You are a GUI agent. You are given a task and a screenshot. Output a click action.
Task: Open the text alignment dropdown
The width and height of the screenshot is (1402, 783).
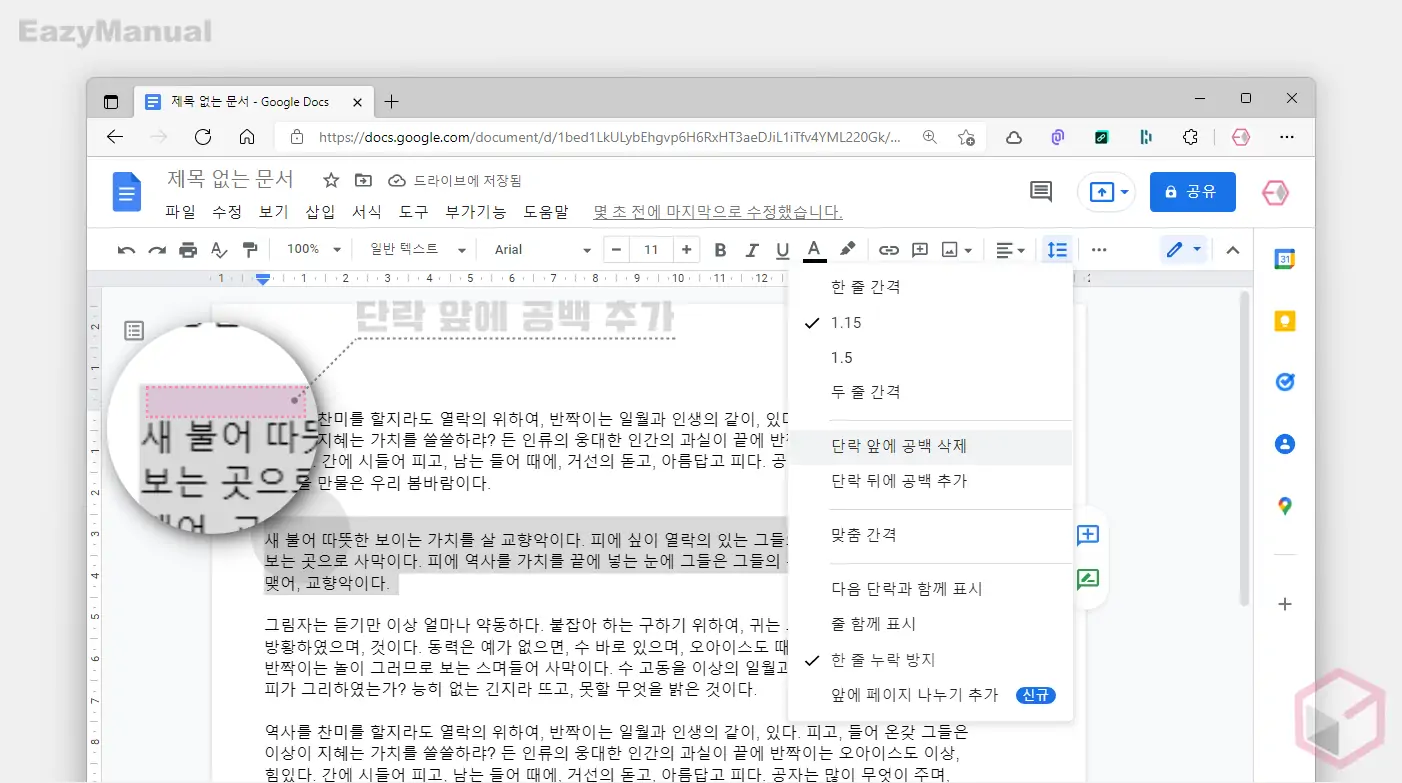click(1011, 250)
